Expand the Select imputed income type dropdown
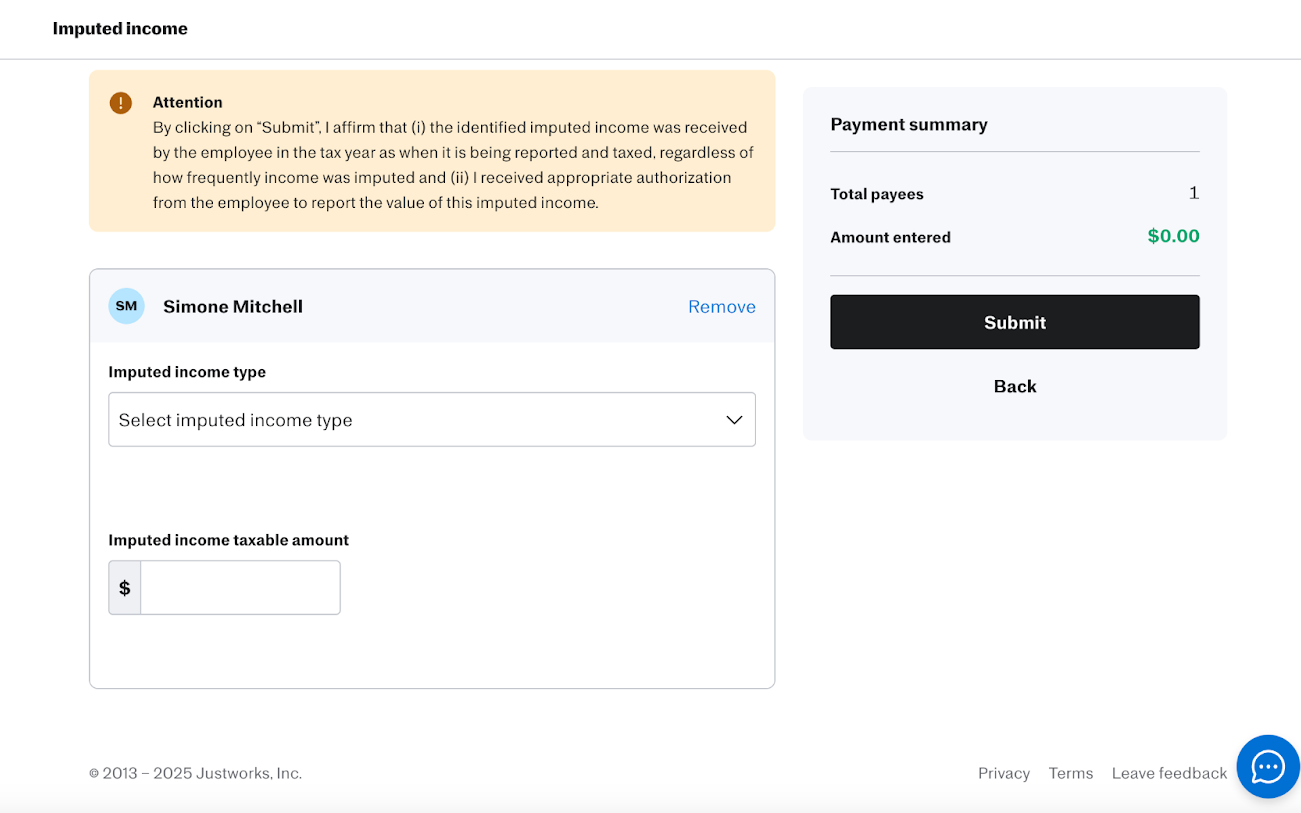Viewport: 1301px width, 813px height. 431,420
